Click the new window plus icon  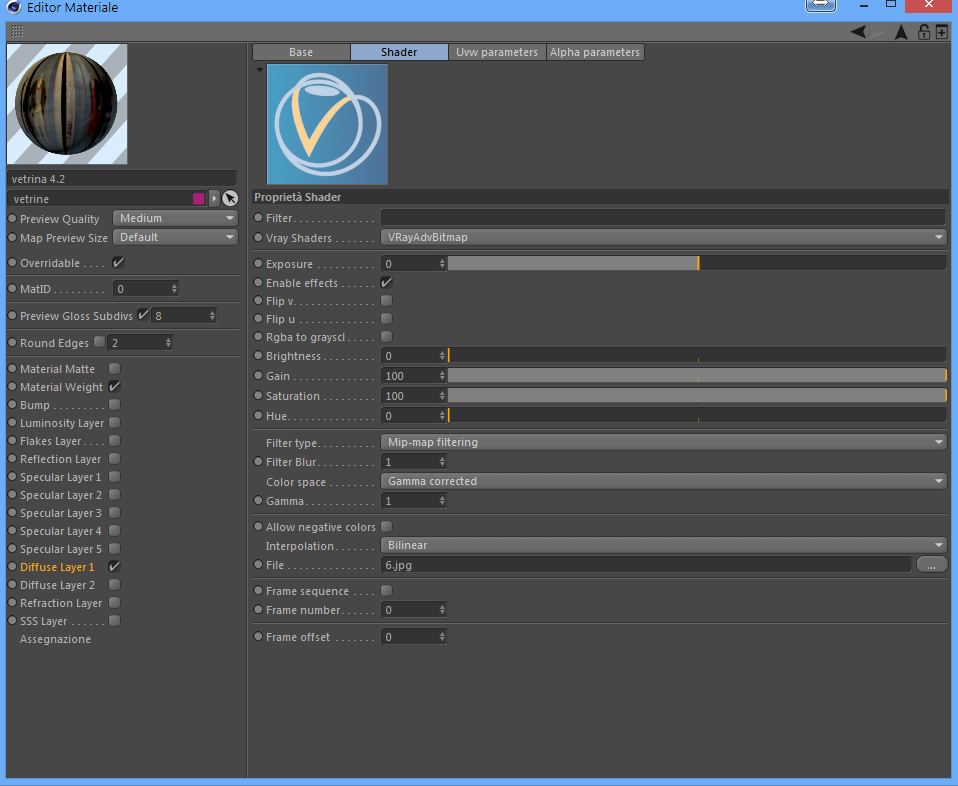click(x=942, y=32)
